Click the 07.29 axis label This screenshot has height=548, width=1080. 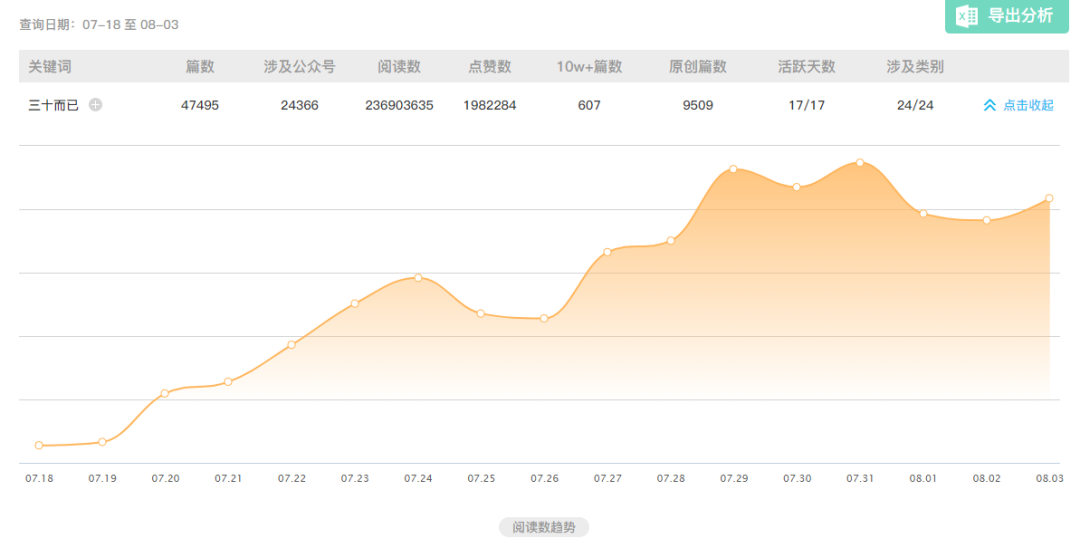pyautogui.click(x=734, y=478)
